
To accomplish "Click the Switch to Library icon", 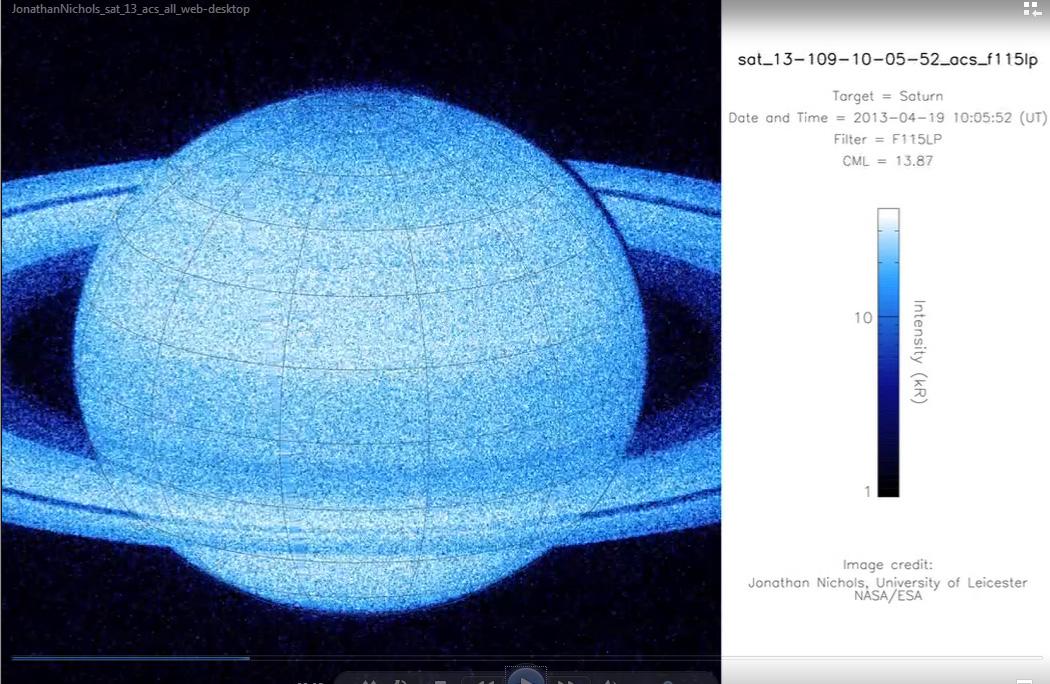I will (x=1031, y=9).
